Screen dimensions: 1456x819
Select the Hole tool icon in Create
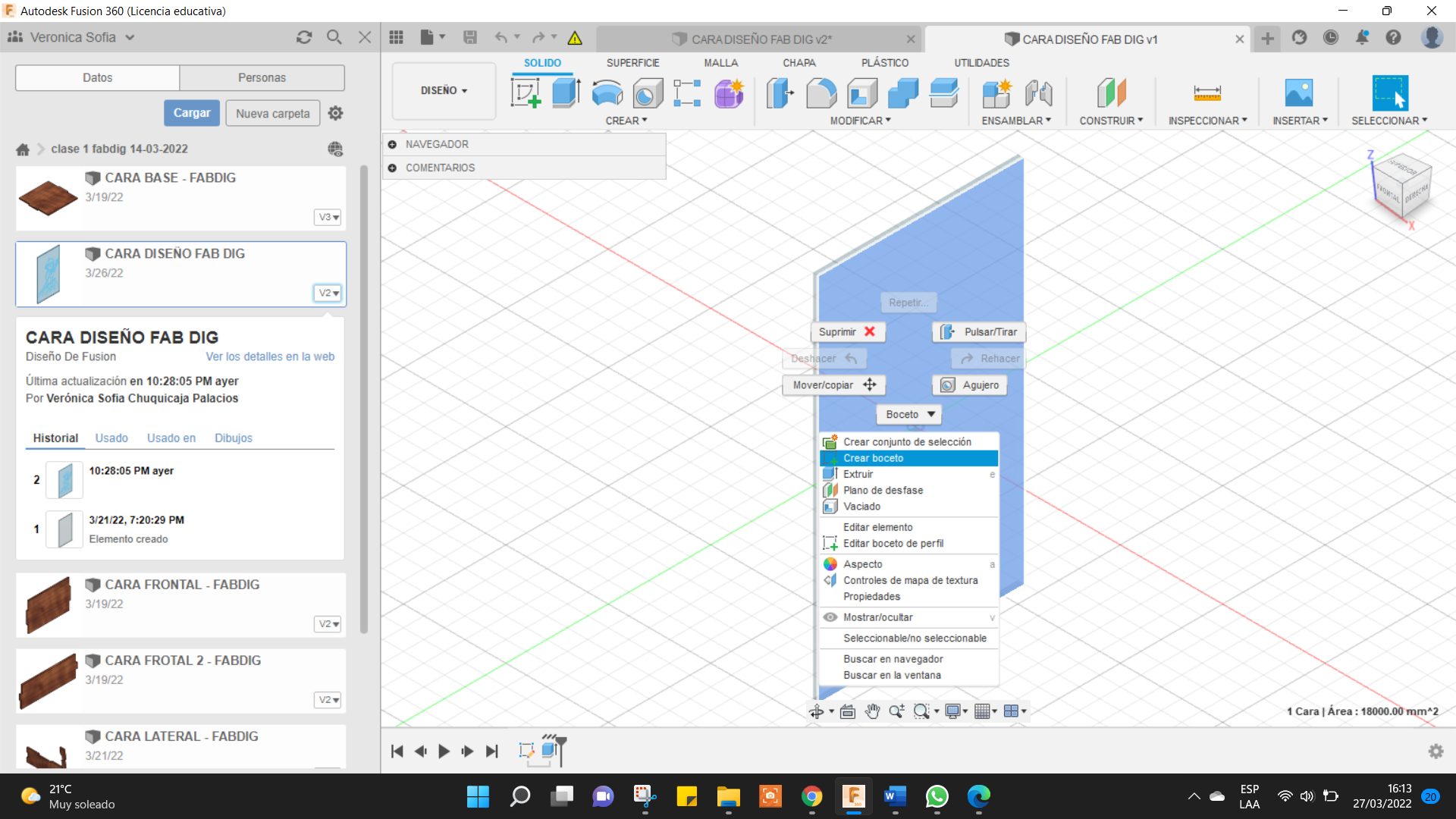tap(648, 93)
